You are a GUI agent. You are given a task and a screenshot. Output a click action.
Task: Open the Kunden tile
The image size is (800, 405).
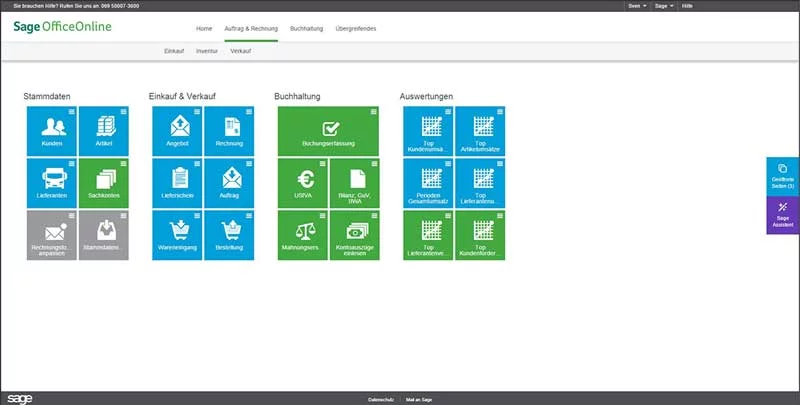coord(52,131)
